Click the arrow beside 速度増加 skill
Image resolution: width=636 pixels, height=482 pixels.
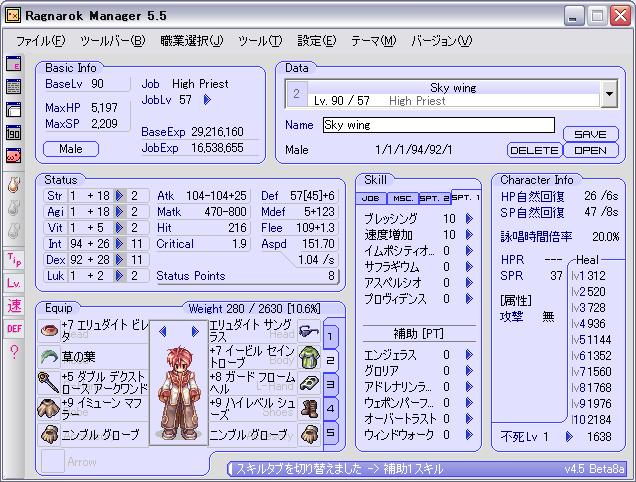tap(469, 235)
